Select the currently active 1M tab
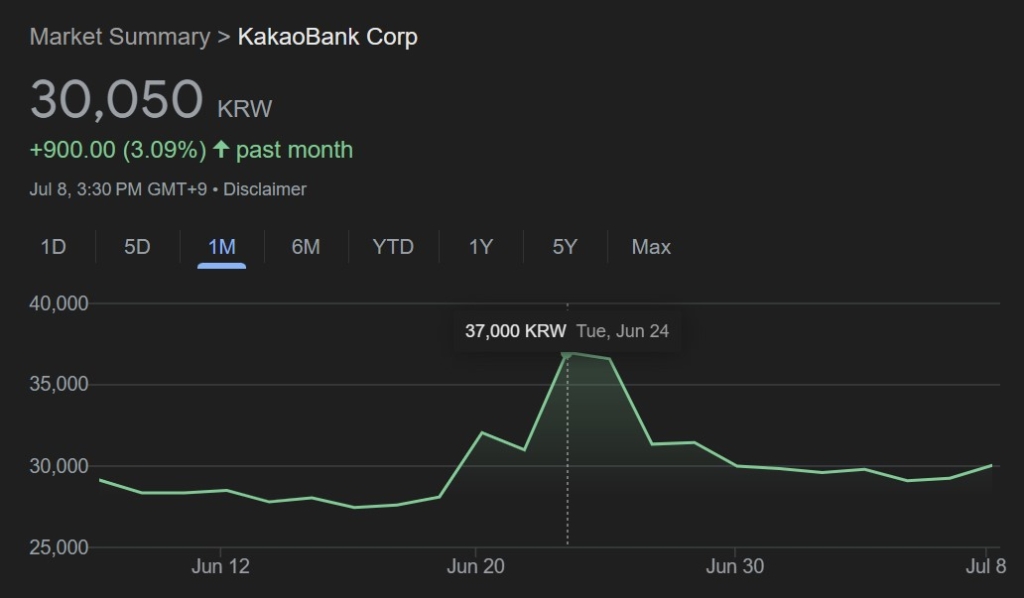The image size is (1024, 598). 219,246
